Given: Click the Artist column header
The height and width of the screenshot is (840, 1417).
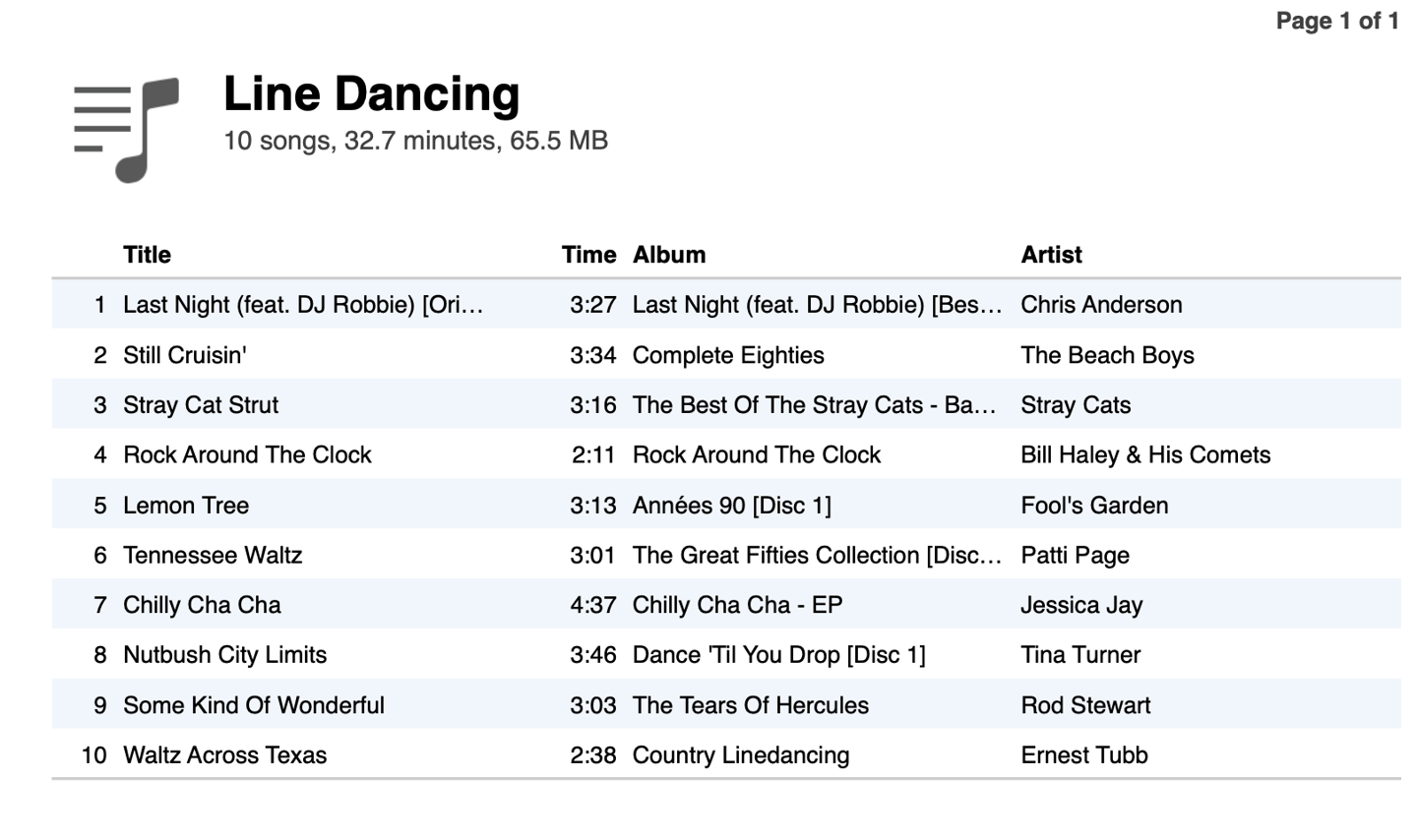Looking at the screenshot, I should click(x=1051, y=255).
